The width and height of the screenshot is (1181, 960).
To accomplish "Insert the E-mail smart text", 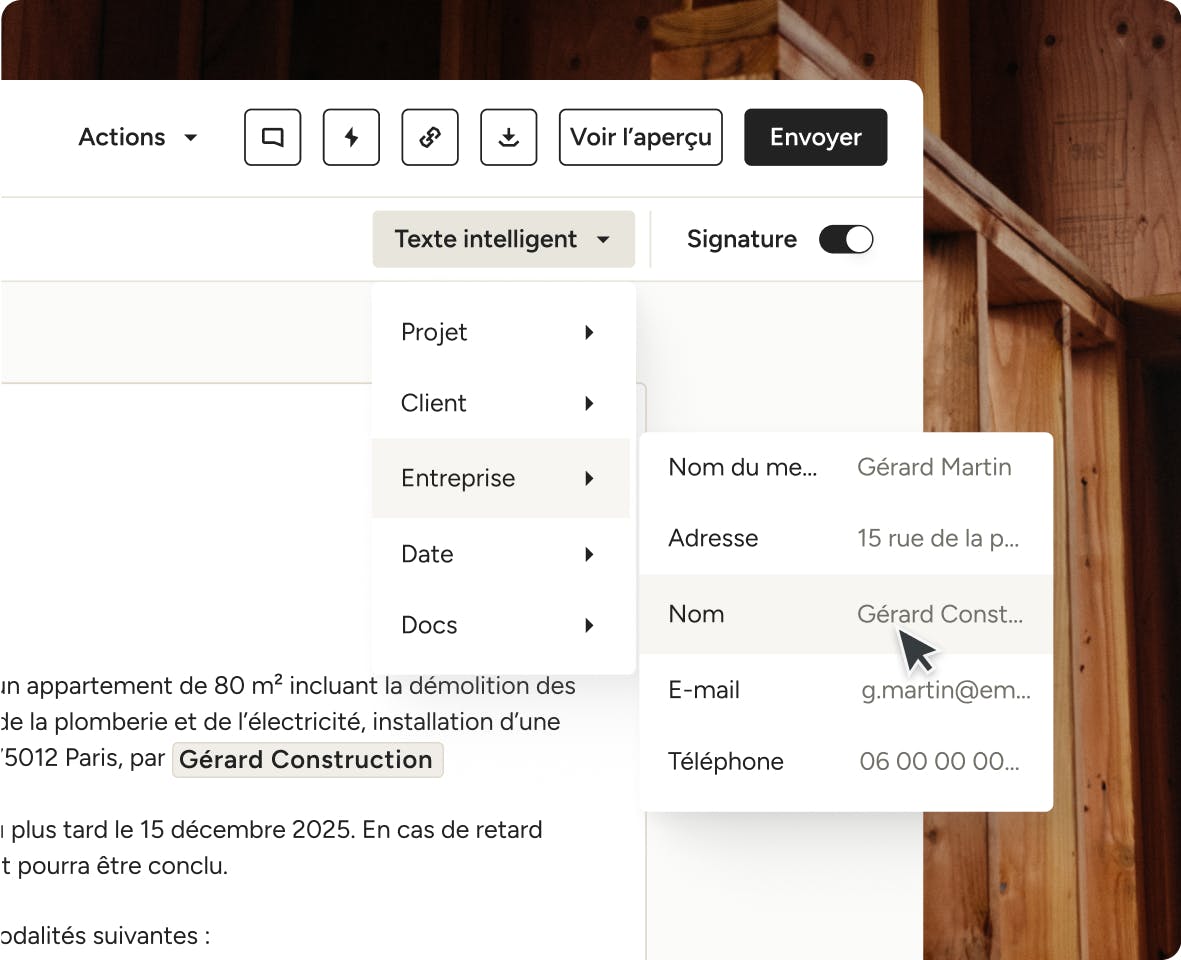I will click(845, 690).
